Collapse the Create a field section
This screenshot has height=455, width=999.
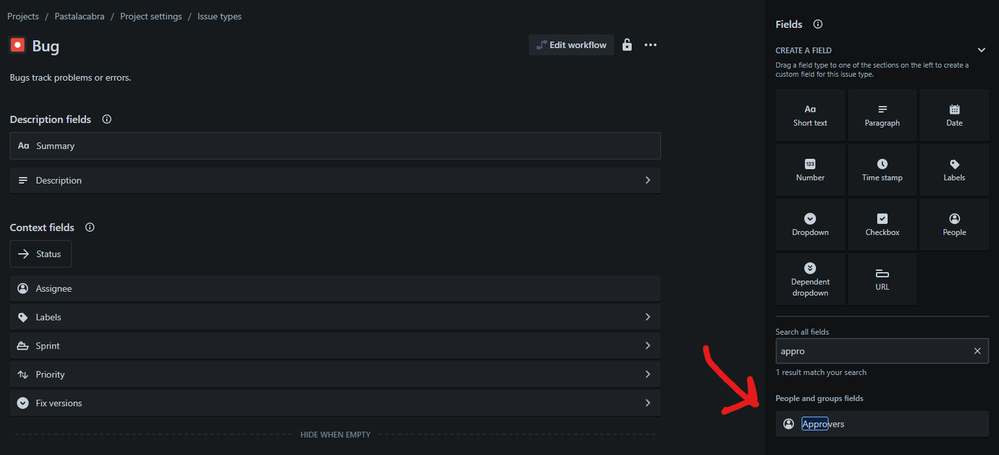tap(981, 50)
